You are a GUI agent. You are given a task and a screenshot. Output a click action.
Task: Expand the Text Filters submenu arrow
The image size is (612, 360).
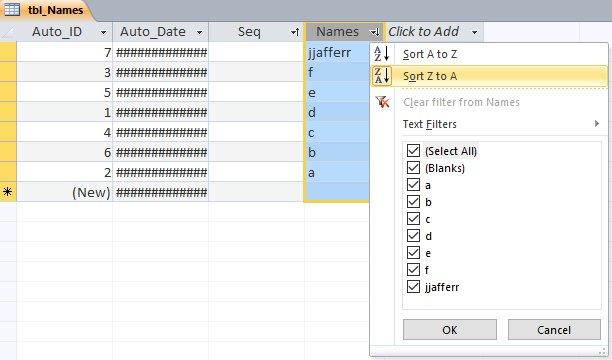pos(597,124)
